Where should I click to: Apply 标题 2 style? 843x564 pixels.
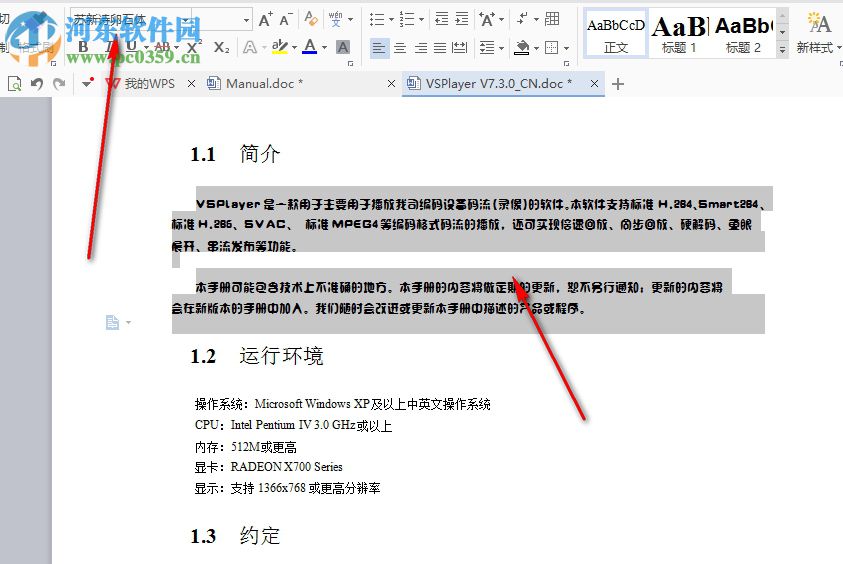click(744, 33)
